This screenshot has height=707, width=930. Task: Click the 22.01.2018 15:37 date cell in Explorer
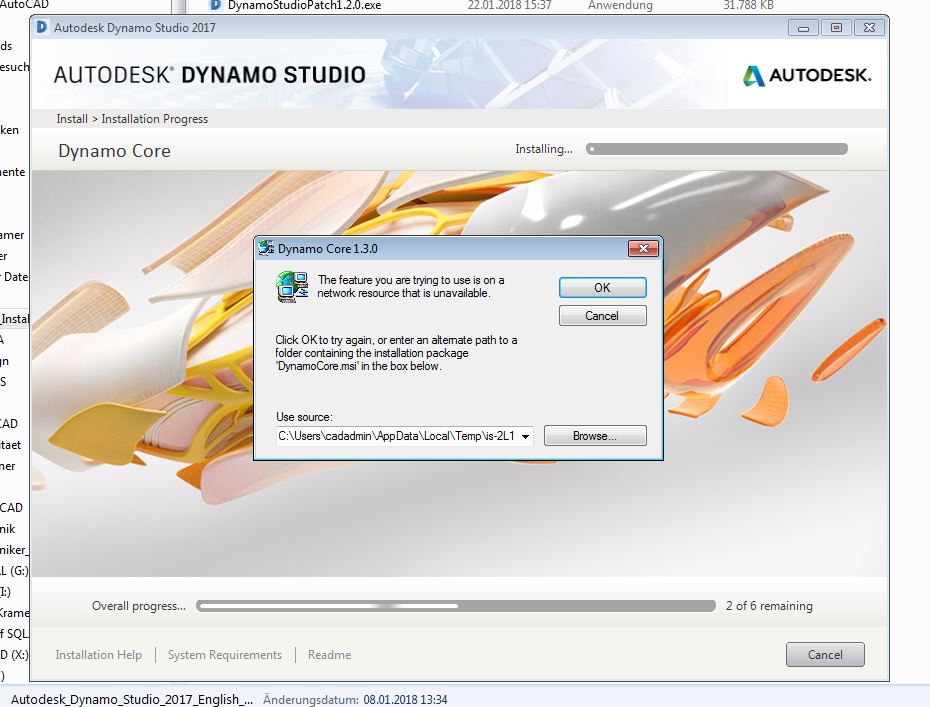pos(509,5)
